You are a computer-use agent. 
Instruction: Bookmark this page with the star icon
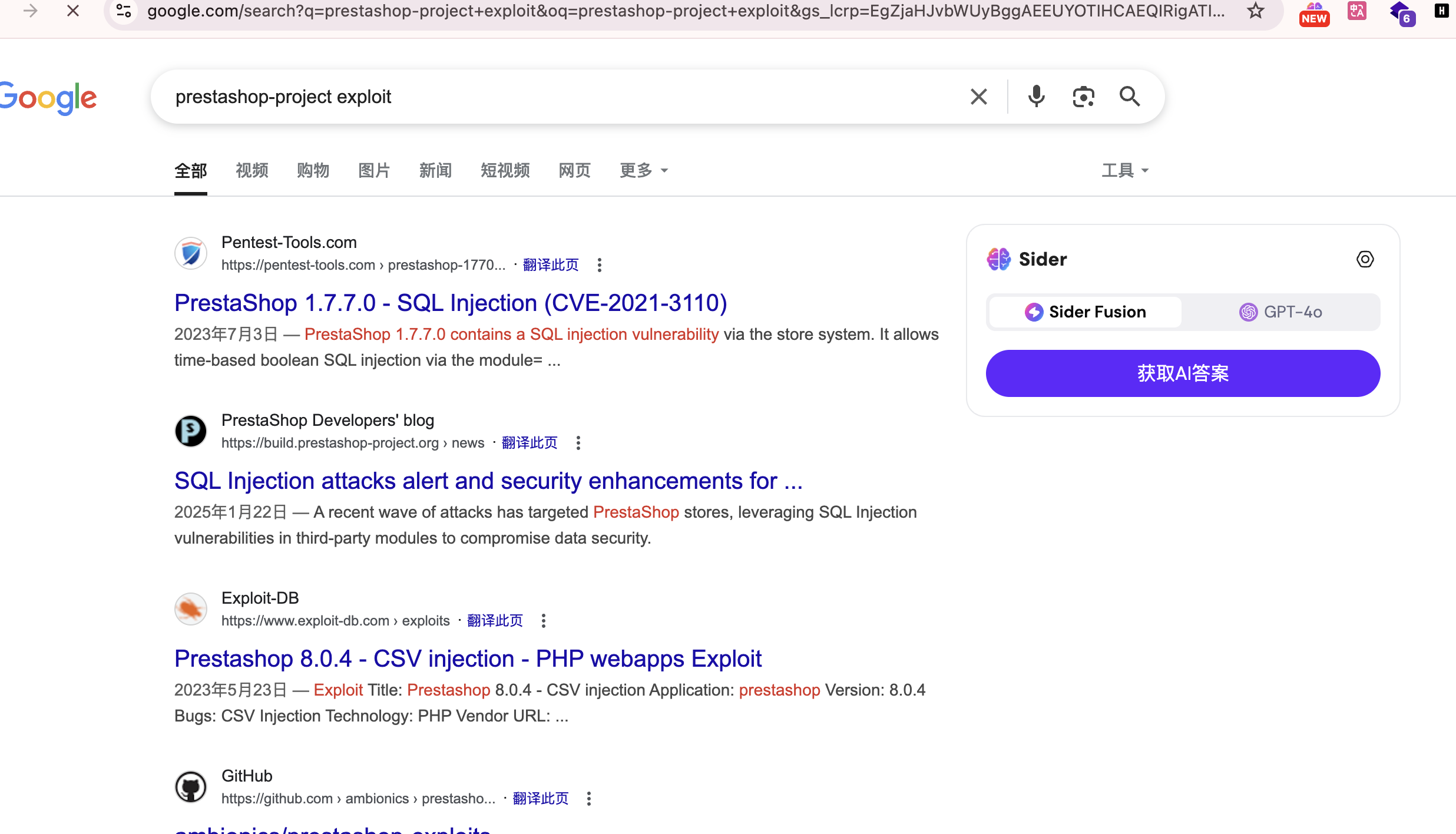click(1256, 11)
